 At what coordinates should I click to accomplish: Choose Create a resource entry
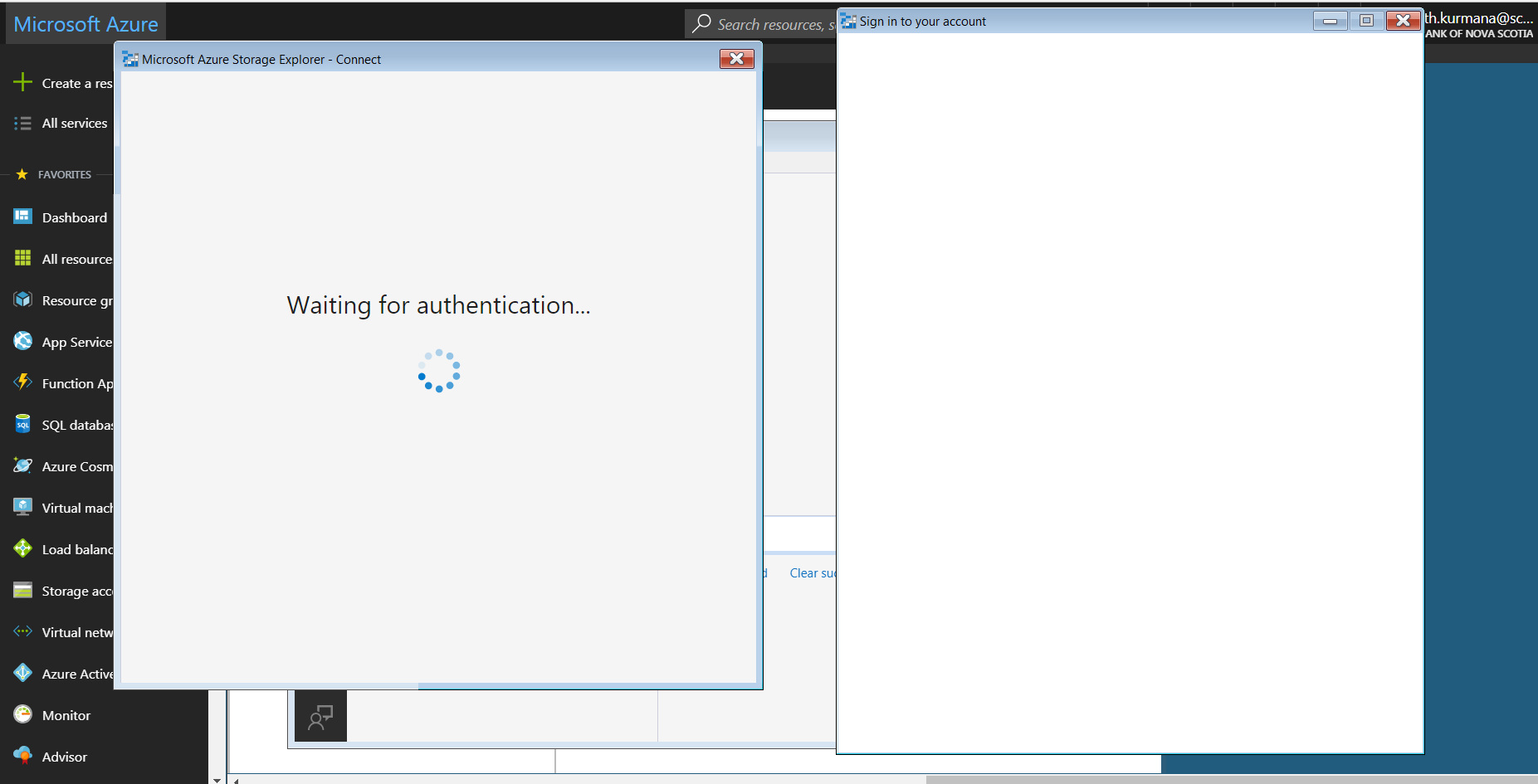(77, 83)
